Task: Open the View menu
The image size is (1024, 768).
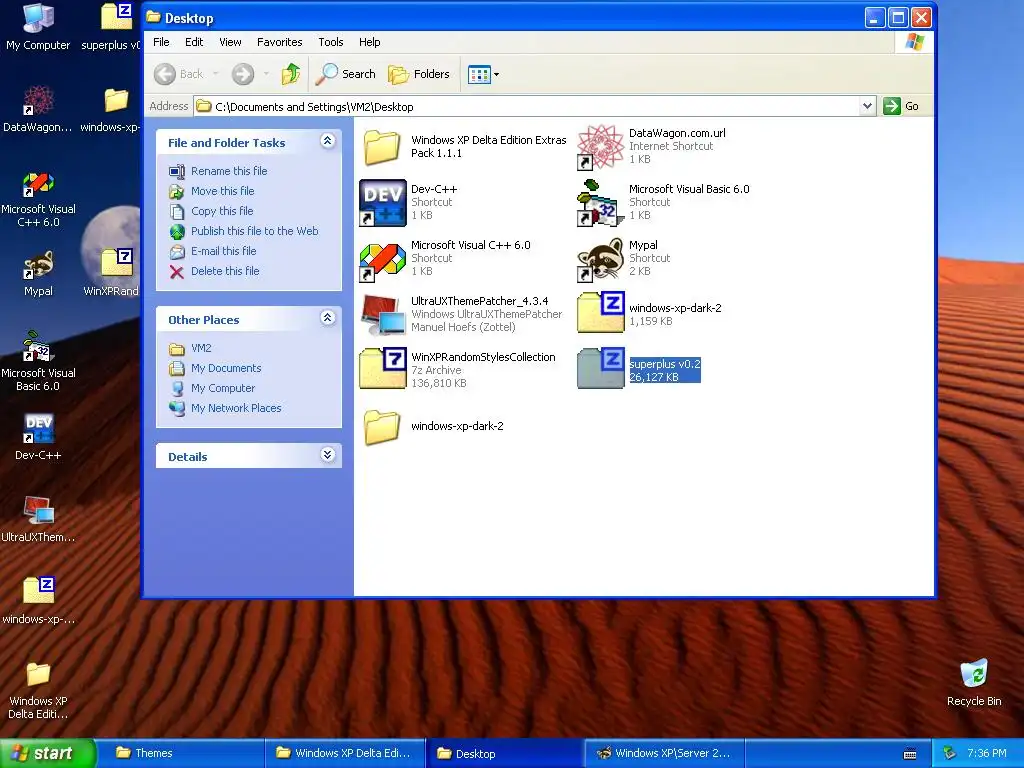Action: 230,42
